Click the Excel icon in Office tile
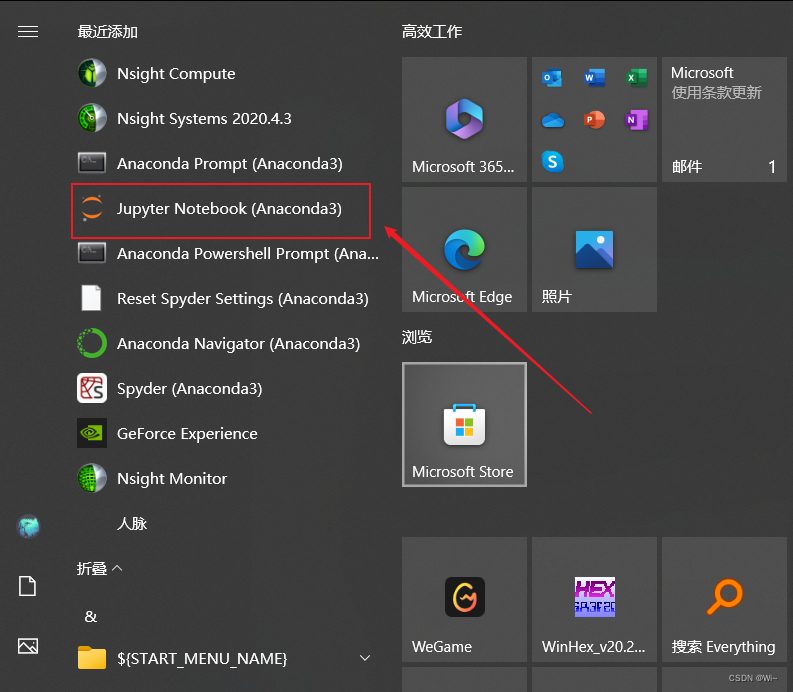 coord(637,78)
